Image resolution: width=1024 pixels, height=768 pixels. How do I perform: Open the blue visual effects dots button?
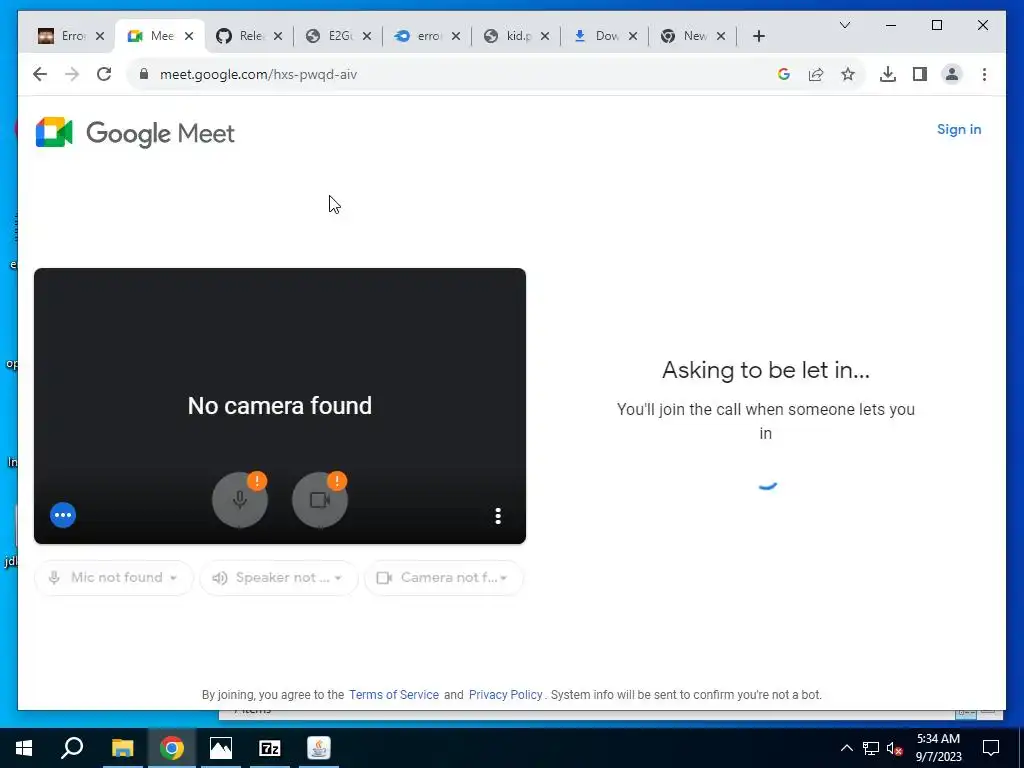[x=63, y=515]
